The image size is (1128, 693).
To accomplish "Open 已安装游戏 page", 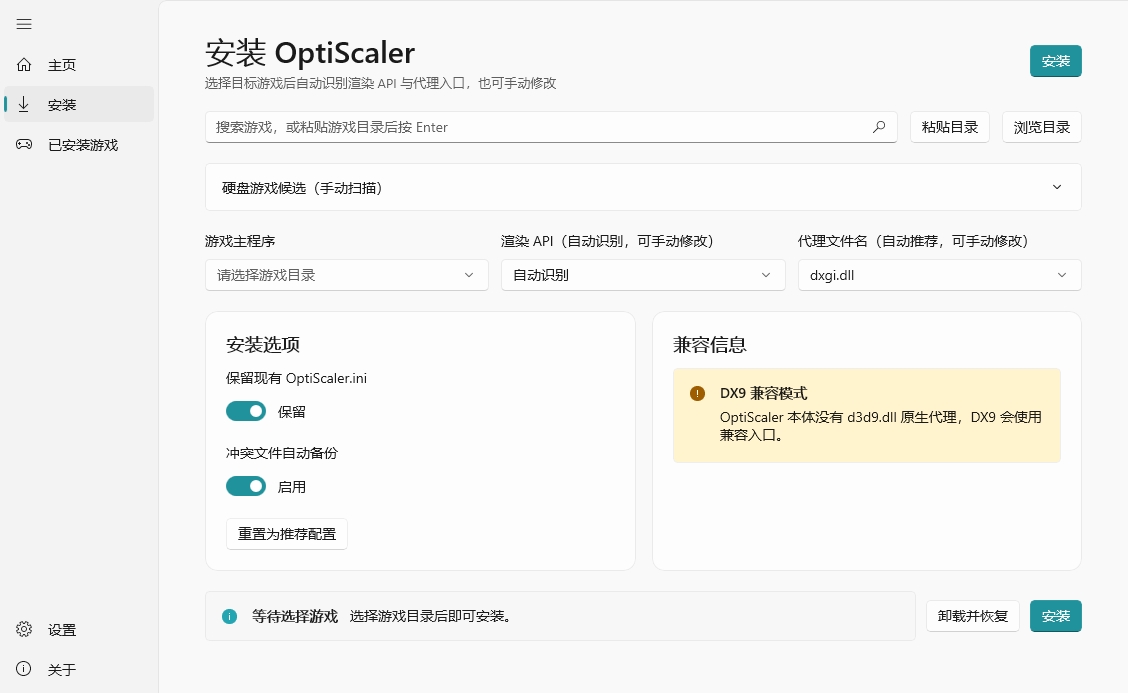I will (x=79, y=145).
